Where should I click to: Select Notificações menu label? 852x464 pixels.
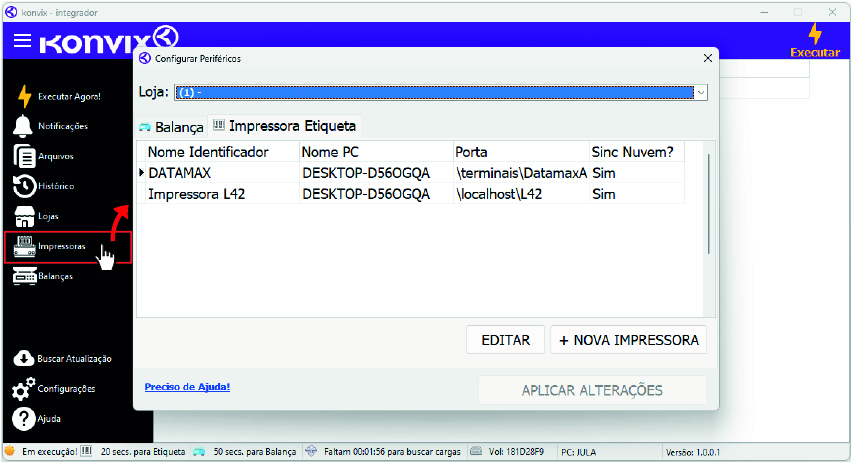(x=62, y=126)
